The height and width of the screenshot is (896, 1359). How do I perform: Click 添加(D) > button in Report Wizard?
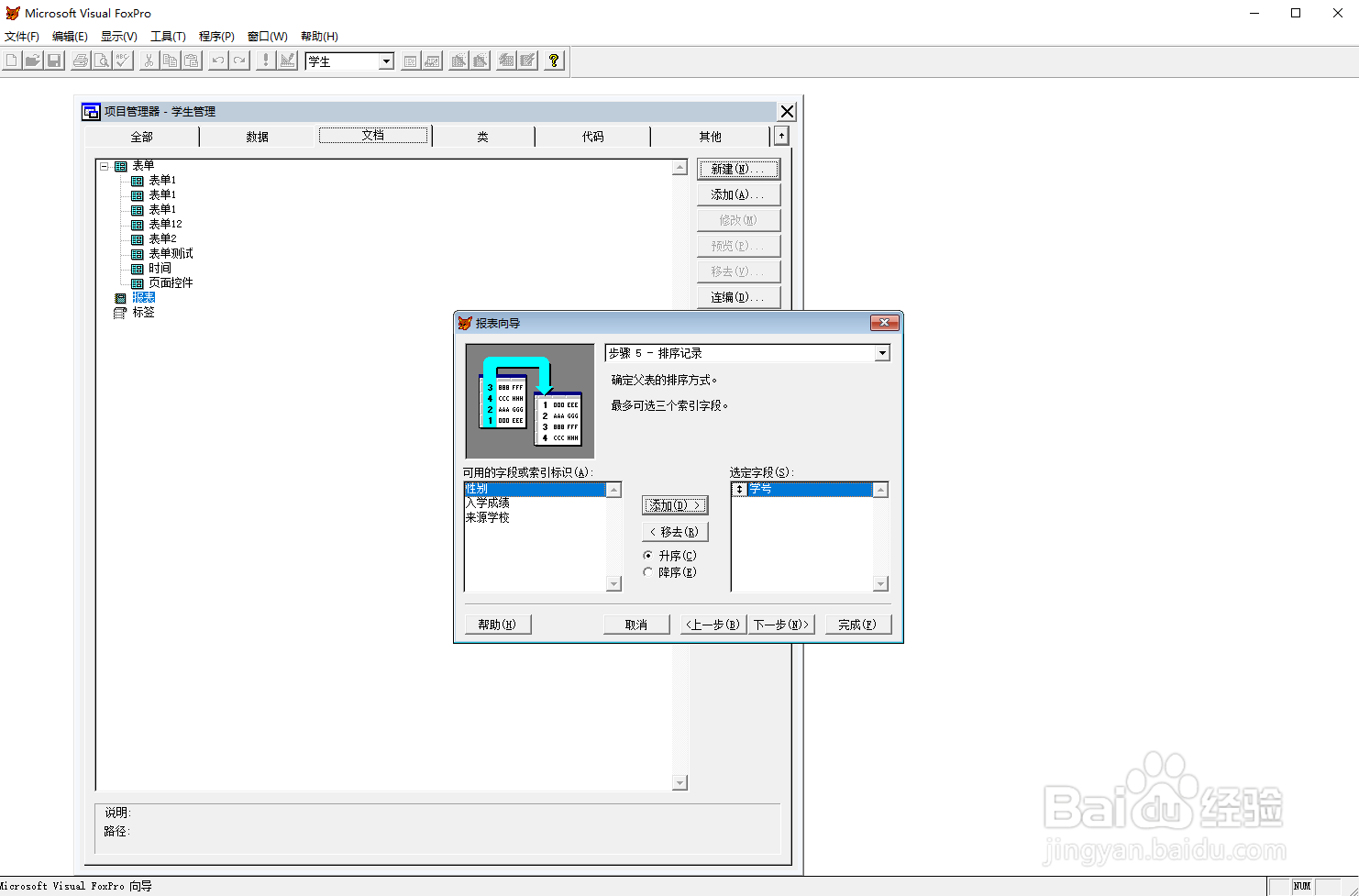[x=675, y=505]
